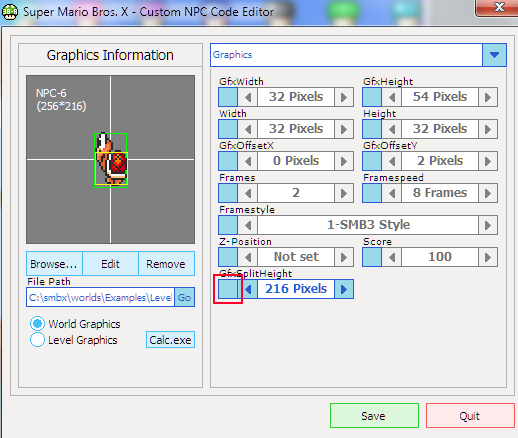Increase GfxHeight with right arrow
Screen dimensions: 518x438
[x=488, y=97]
